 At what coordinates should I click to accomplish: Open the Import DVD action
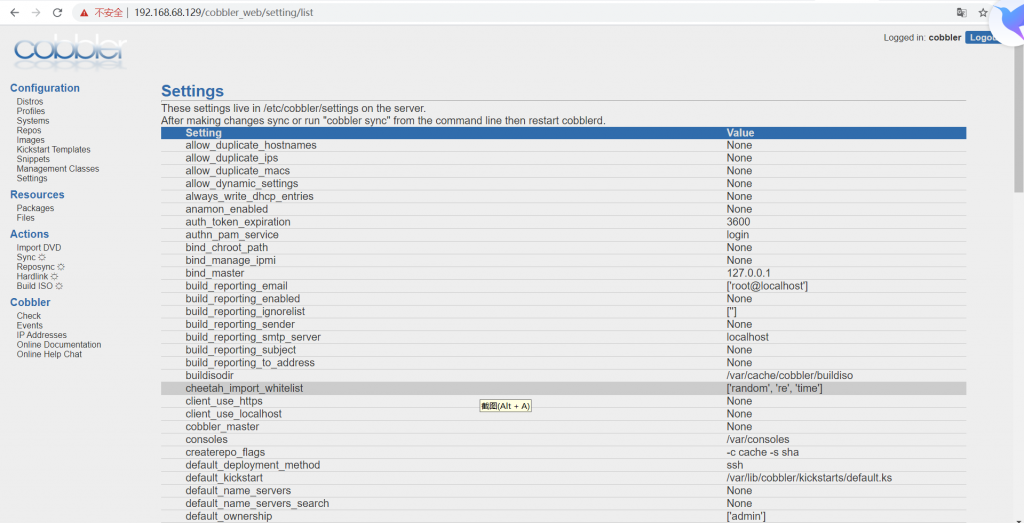point(39,248)
